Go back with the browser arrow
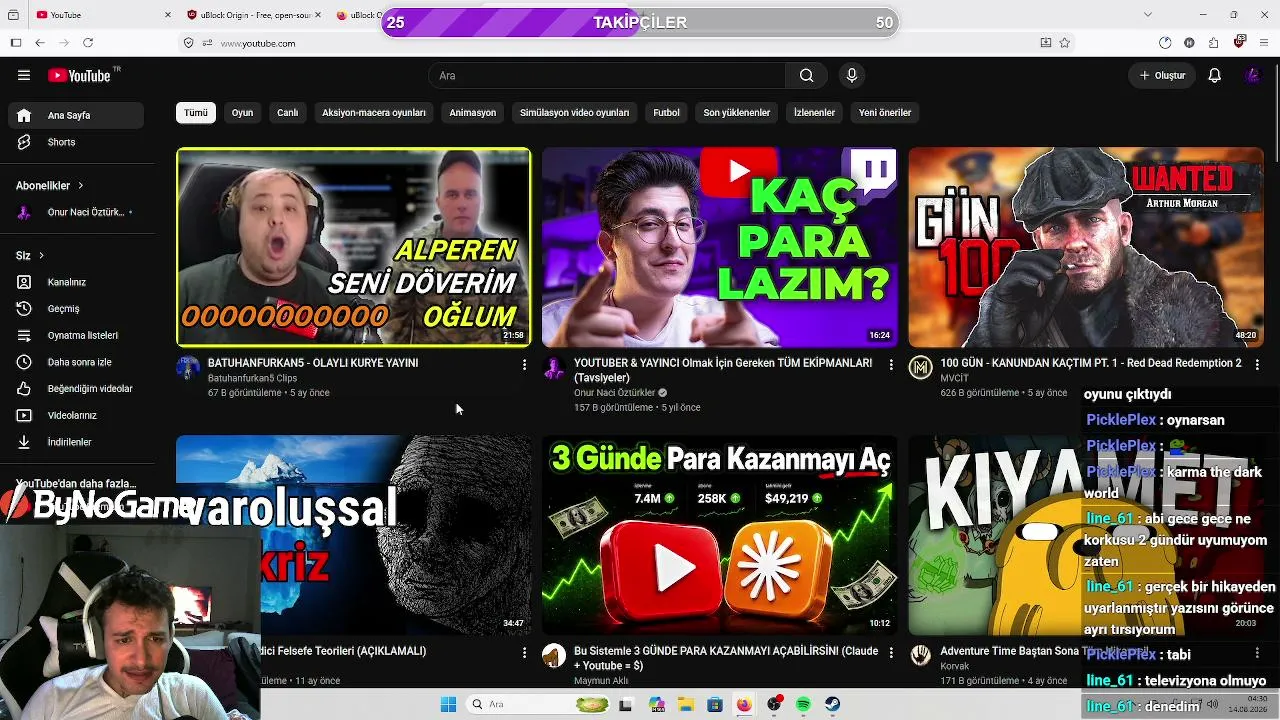 40,43
